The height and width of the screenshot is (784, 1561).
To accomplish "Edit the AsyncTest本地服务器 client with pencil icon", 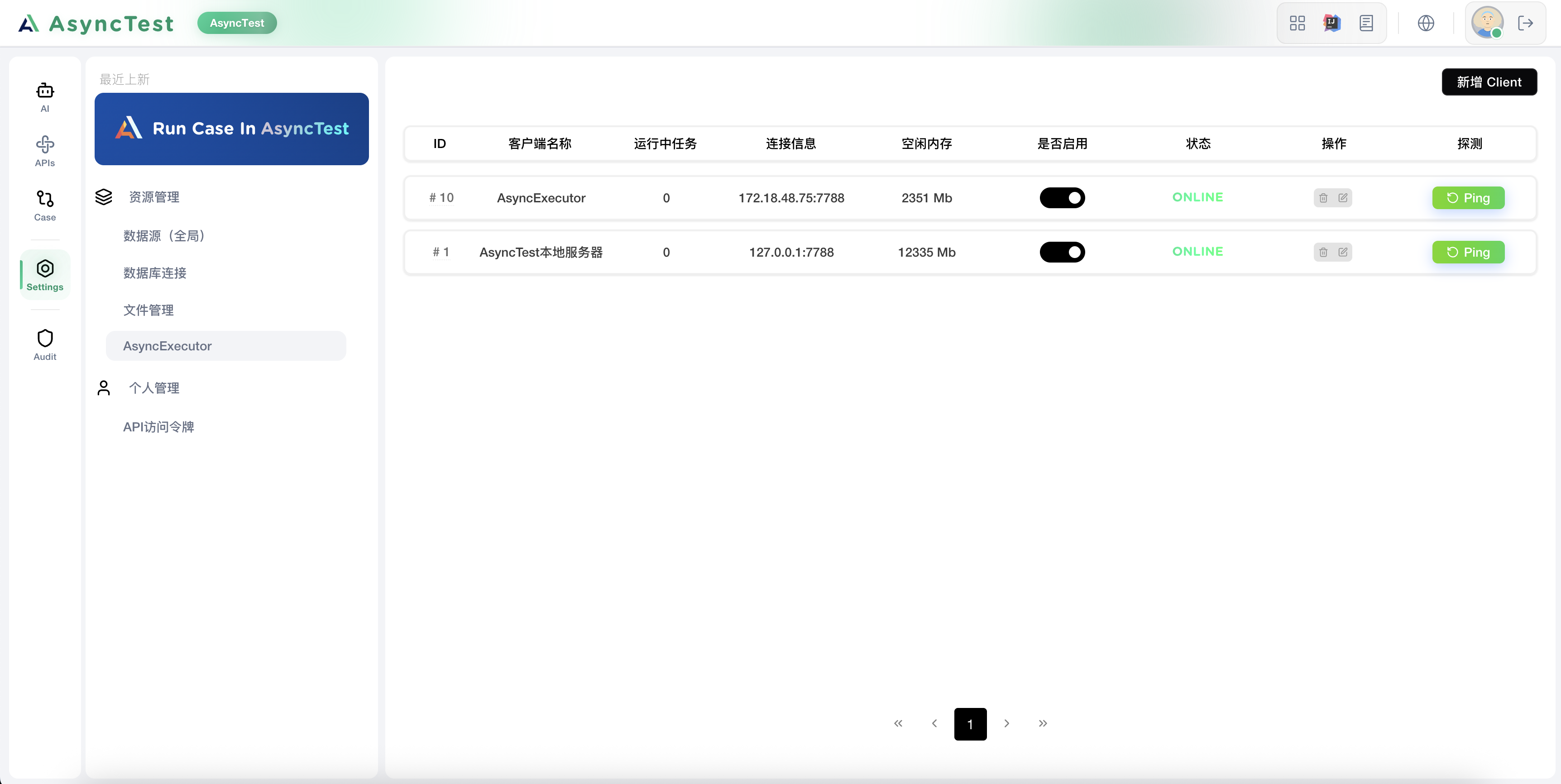I will 1343,251.
